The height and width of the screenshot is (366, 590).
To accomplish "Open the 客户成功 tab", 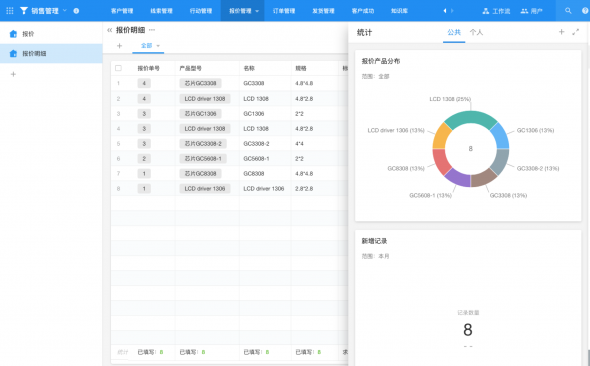I will click(363, 11).
